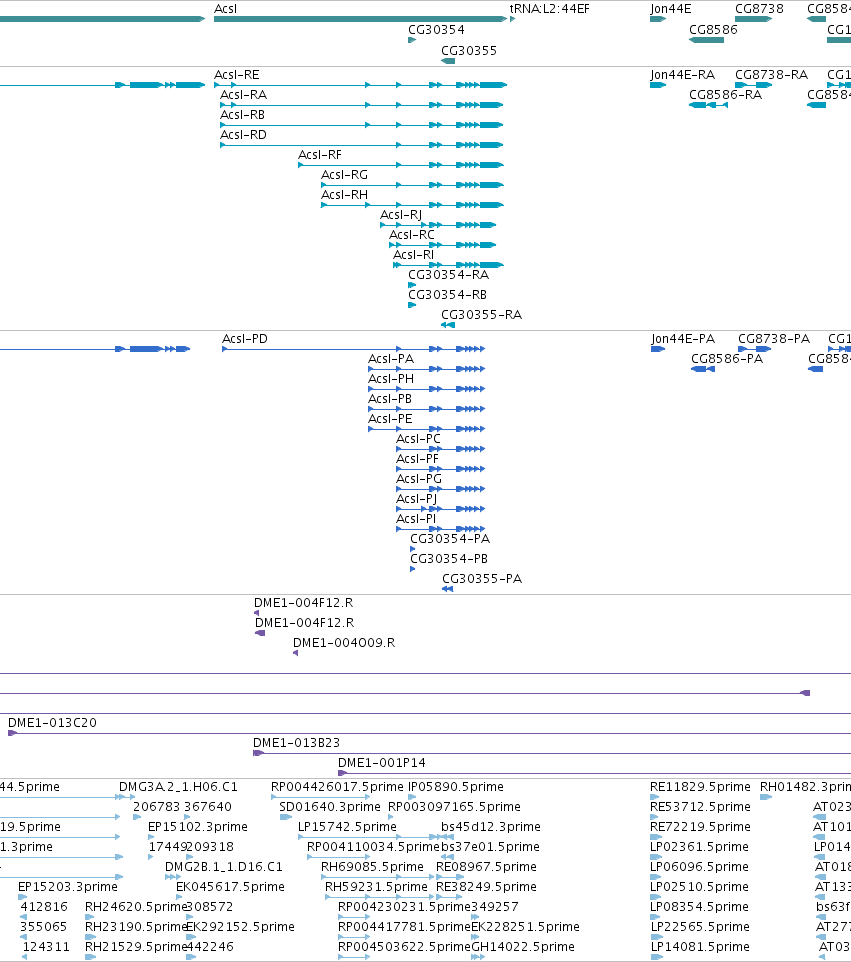Screen dimensions: 851x962
Task: Click the tRNA:L2:44EF gene label
Action: click(x=549, y=9)
